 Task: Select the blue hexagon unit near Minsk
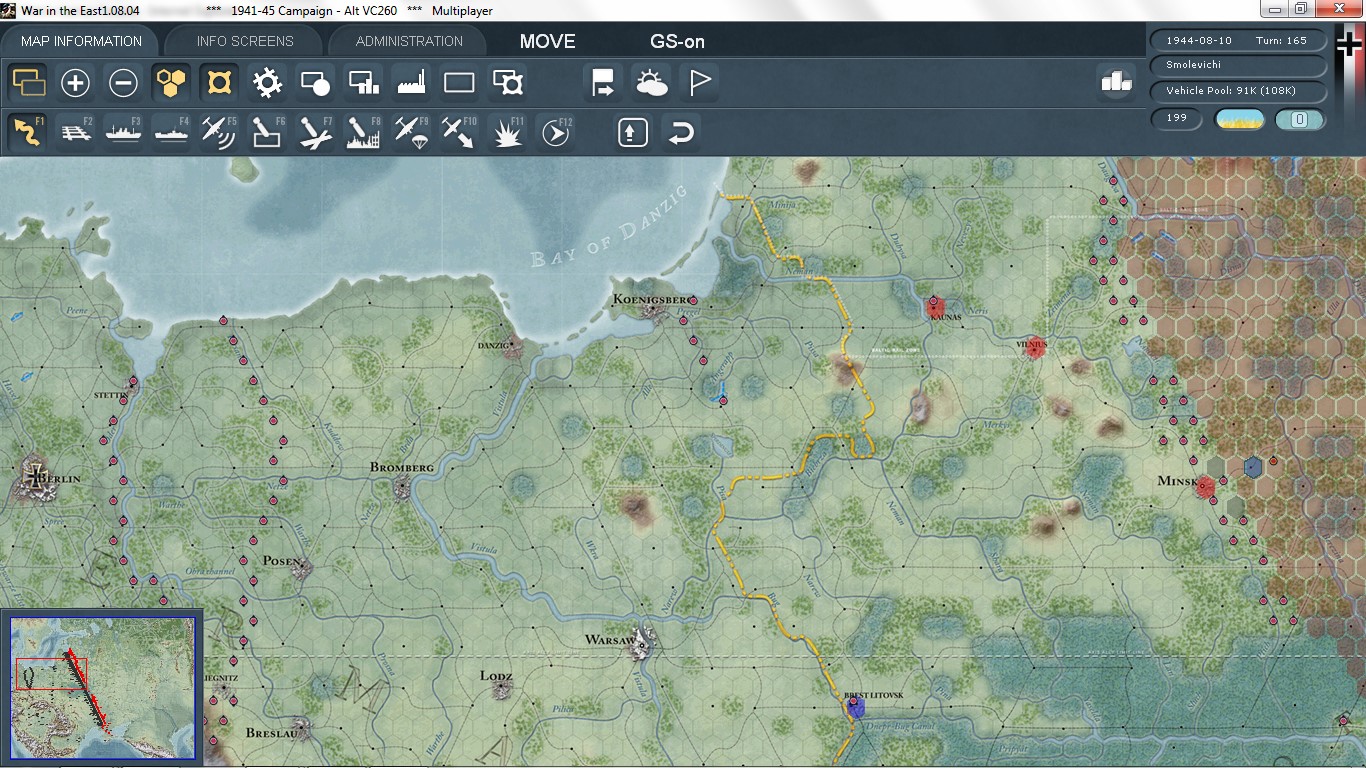[x=1253, y=466]
